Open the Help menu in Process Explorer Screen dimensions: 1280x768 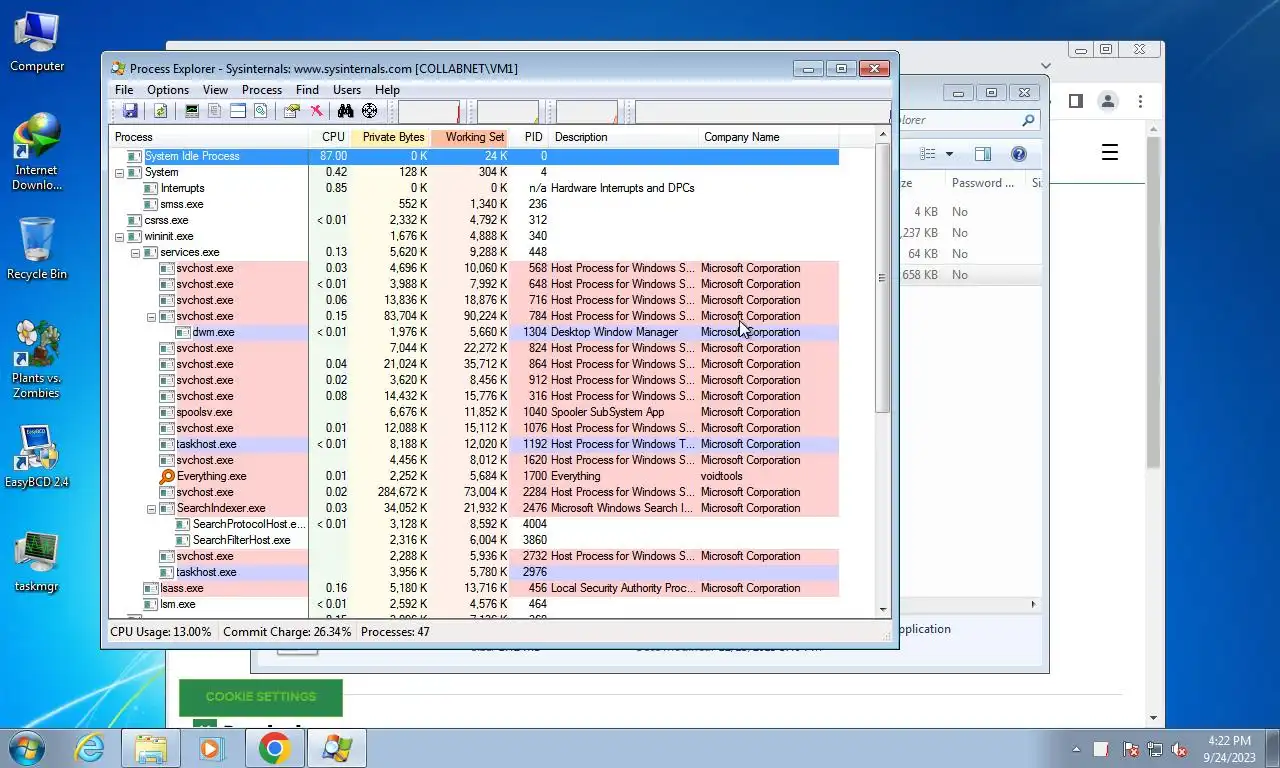coord(387,90)
